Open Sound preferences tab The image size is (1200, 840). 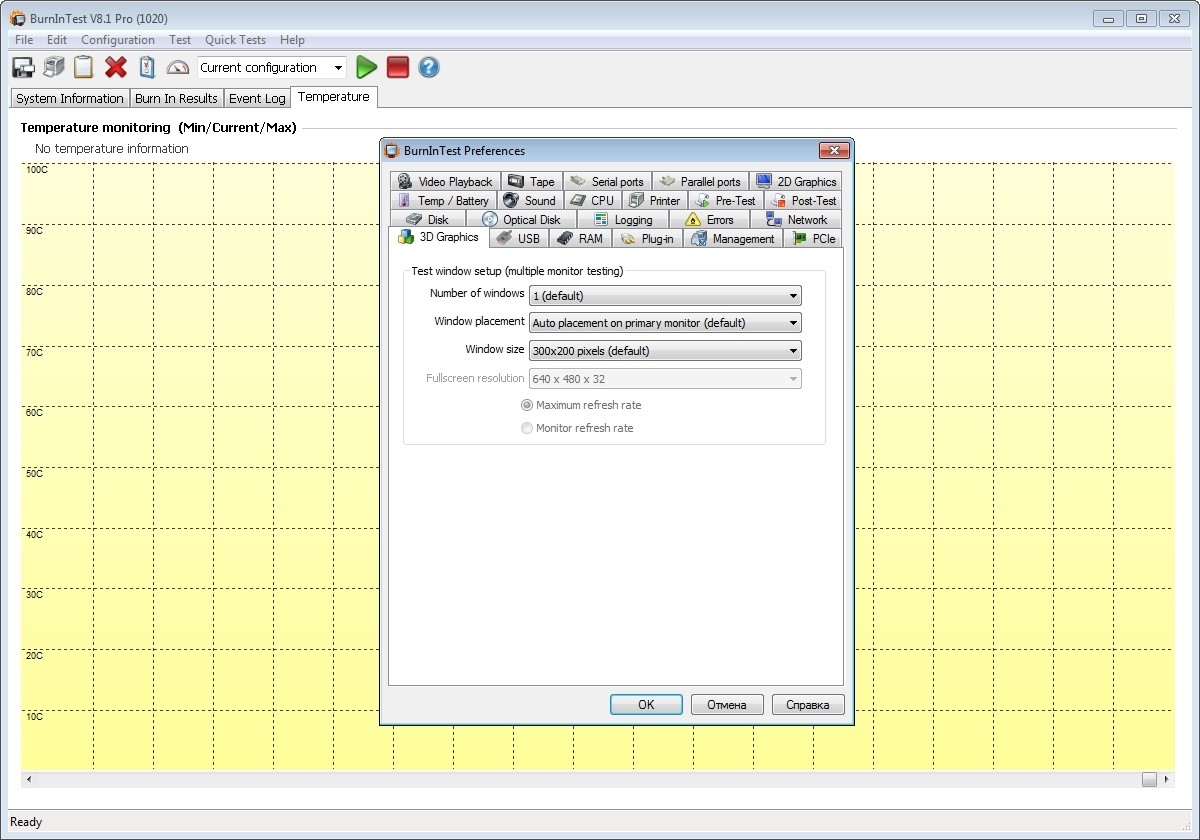point(529,200)
